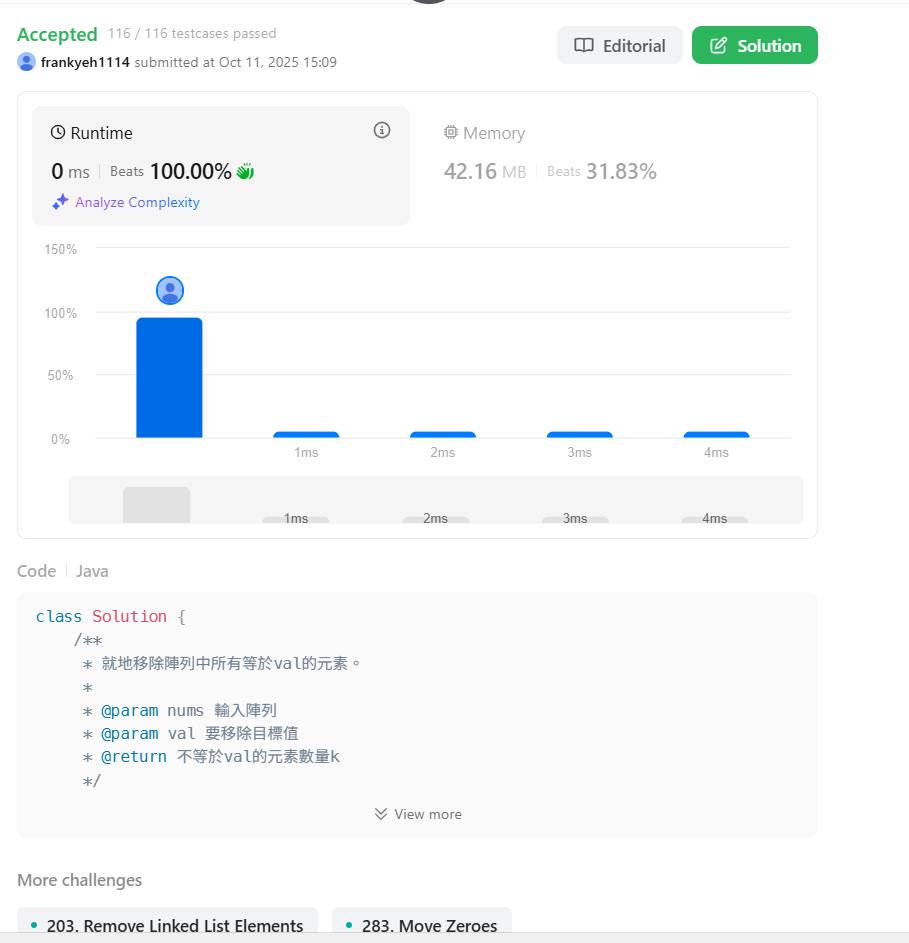Expand the code with View more
909x943 pixels.
[418, 814]
